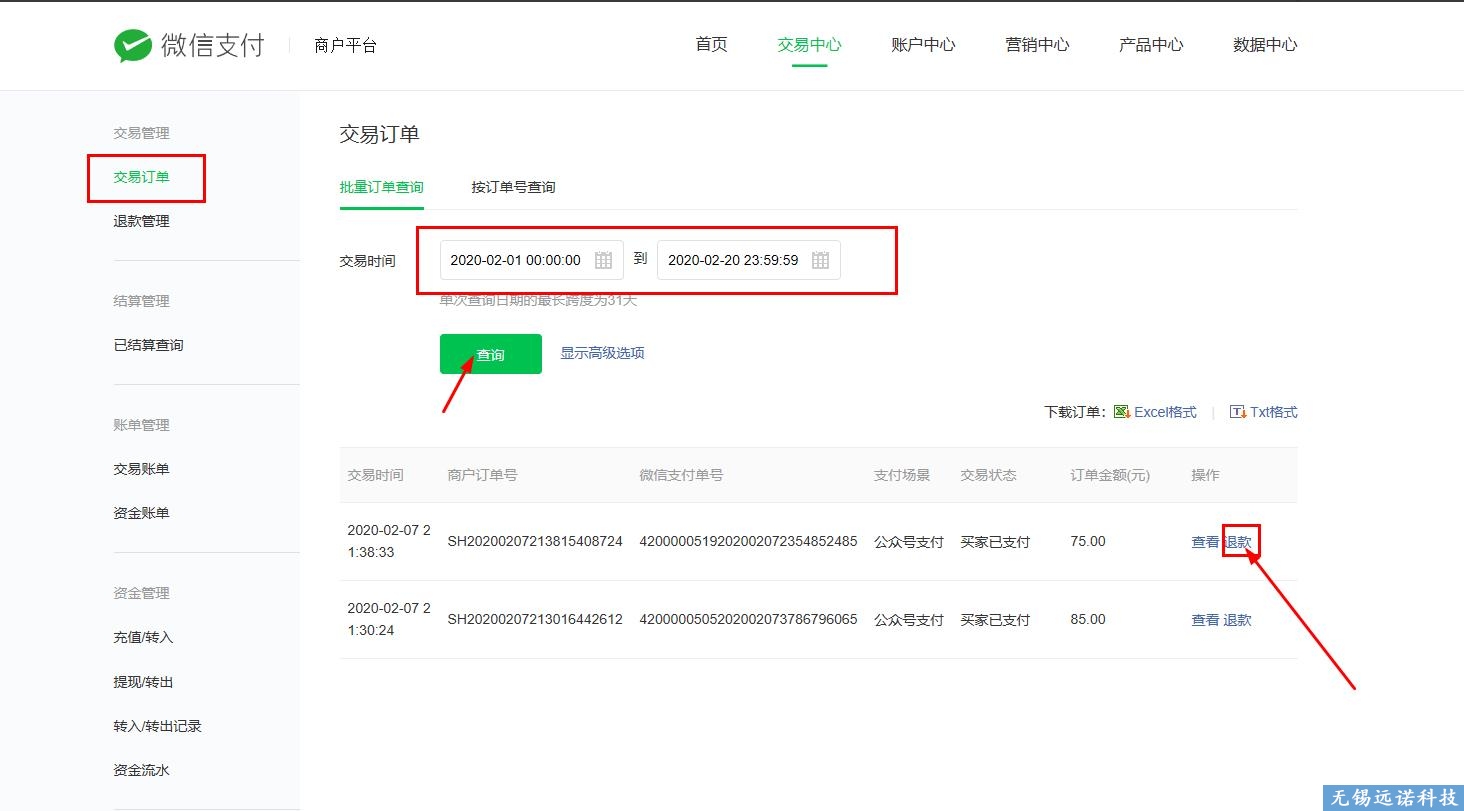This screenshot has width=1464, height=811.
Task: Open 已结算查询 in the sidebar
Action: pos(149,345)
